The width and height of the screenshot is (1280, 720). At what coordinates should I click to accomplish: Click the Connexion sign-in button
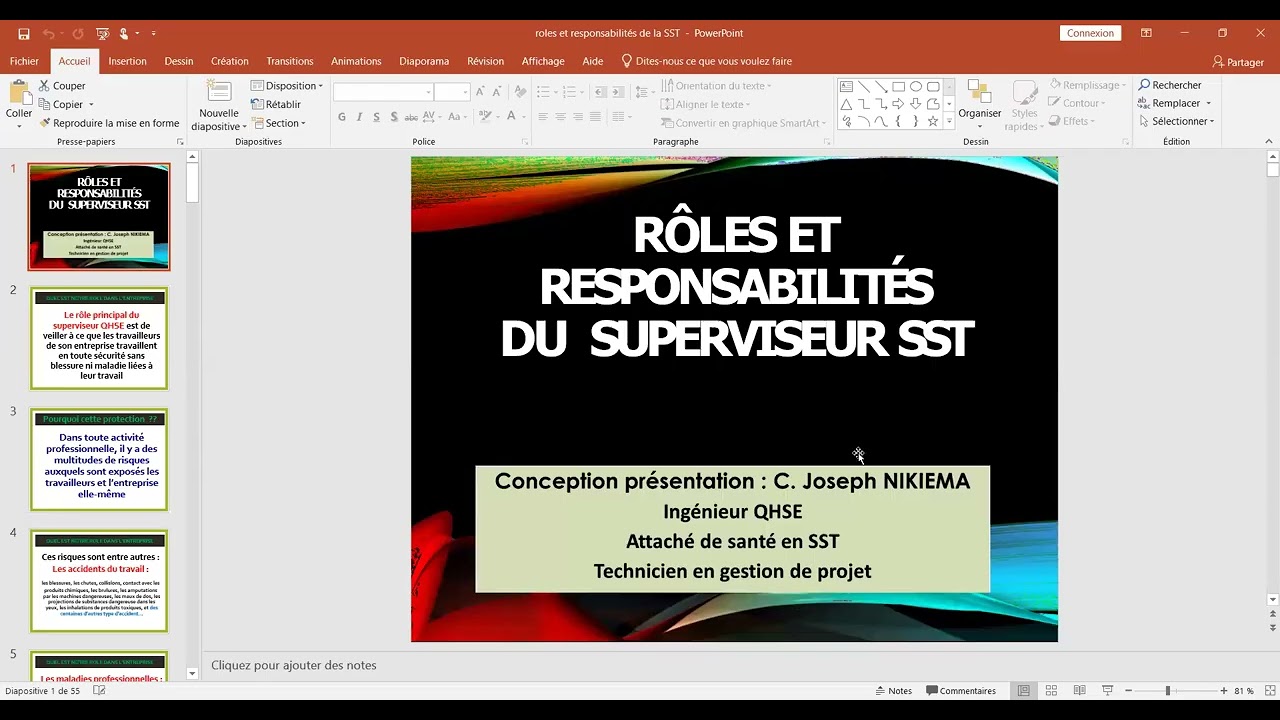click(x=1090, y=33)
